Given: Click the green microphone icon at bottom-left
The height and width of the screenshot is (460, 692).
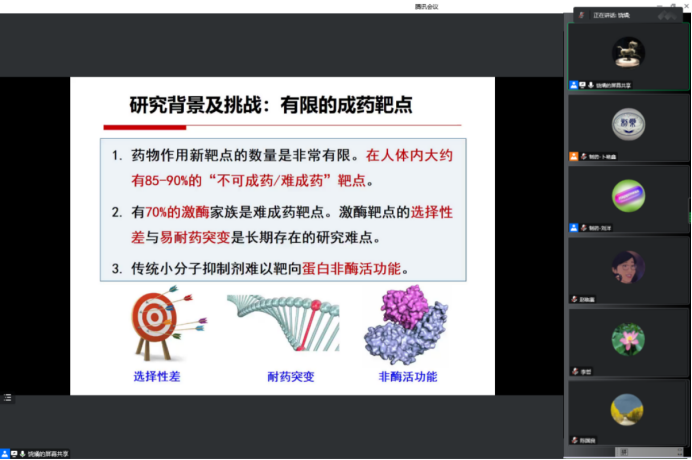Looking at the screenshot, I should click(x=24, y=453).
